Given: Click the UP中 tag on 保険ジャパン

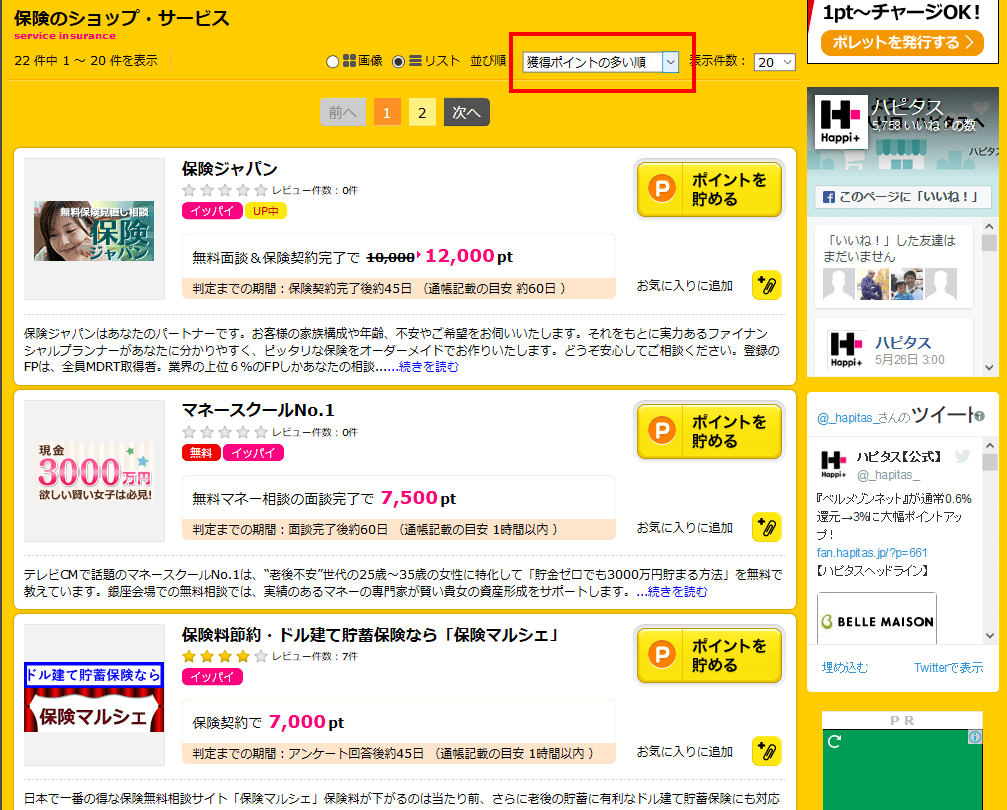Looking at the screenshot, I should [266, 211].
